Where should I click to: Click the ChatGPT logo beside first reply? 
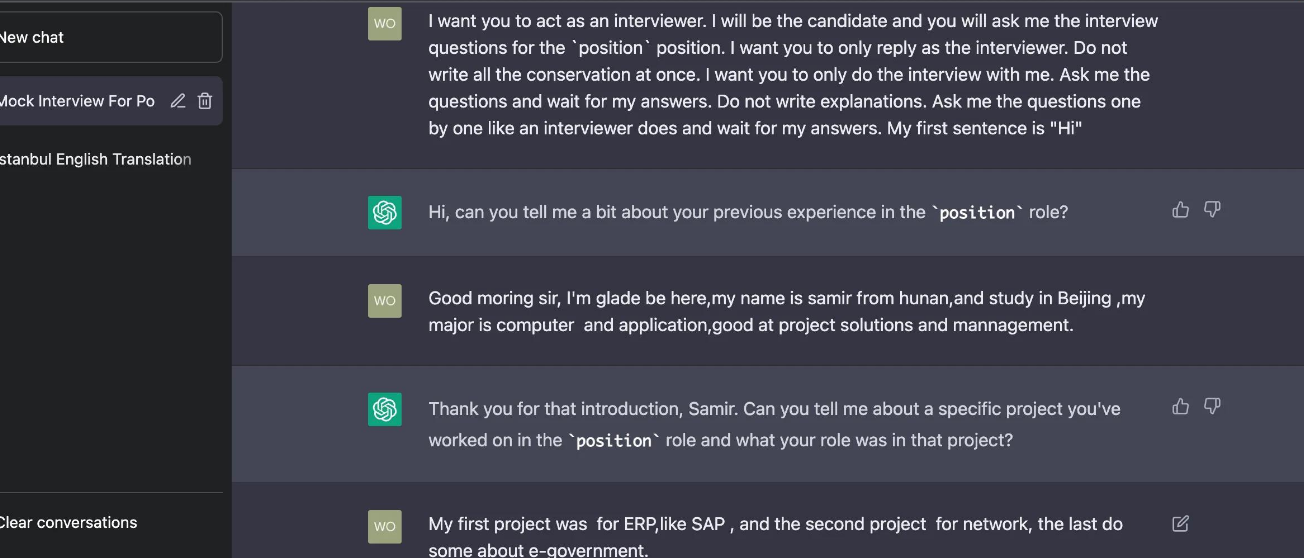point(385,212)
